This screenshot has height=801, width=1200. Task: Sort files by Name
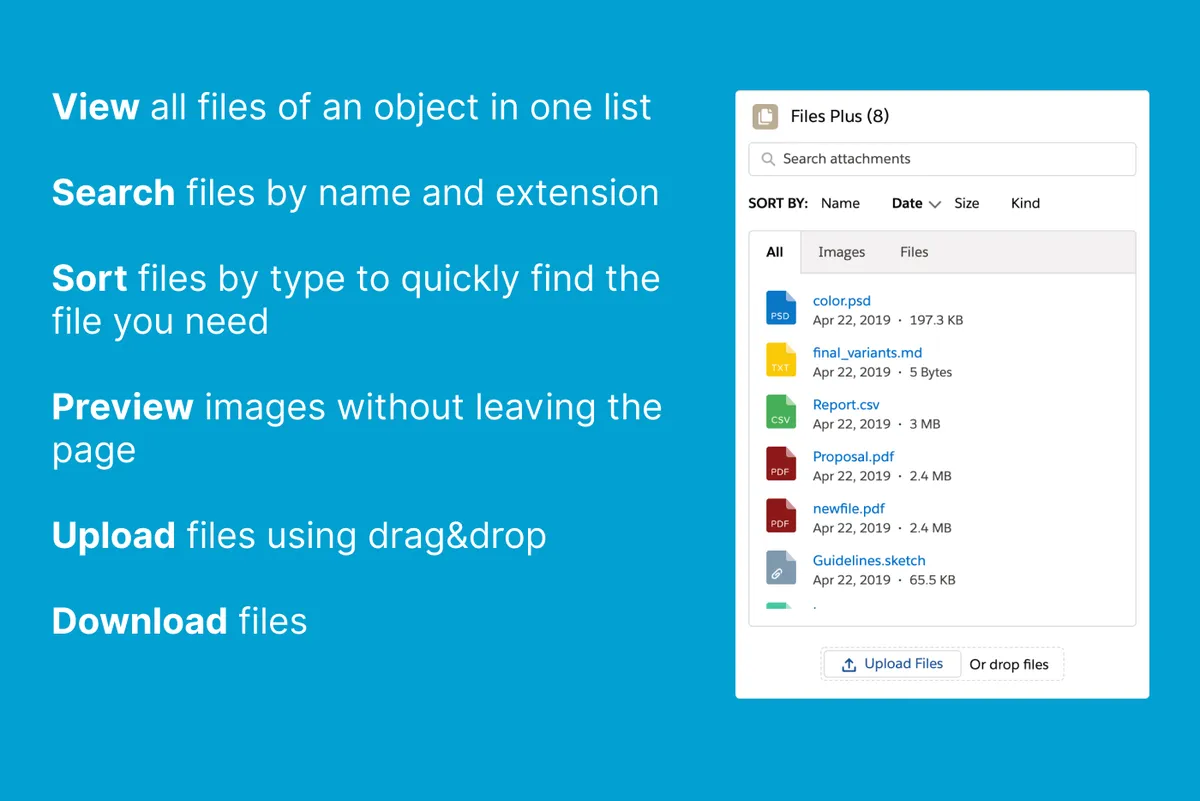click(x=840, y=203)
